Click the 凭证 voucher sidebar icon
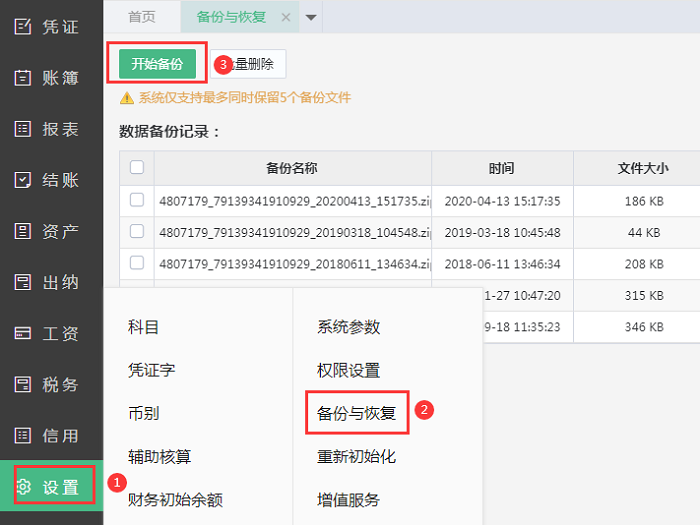Screen dimensions: 700x525 click(23, 26)
